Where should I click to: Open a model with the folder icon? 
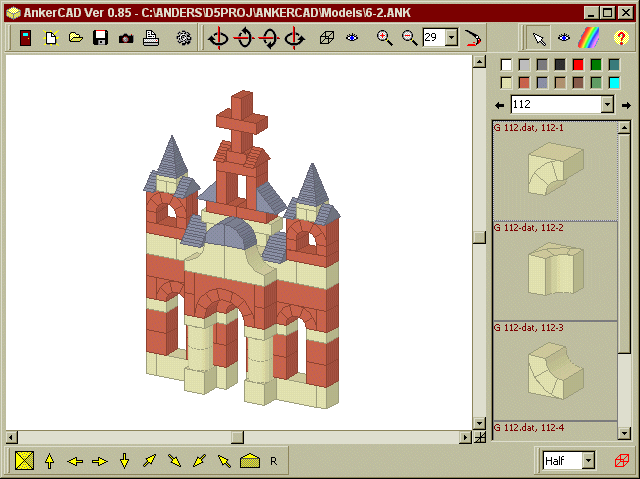tap(76, 38)
